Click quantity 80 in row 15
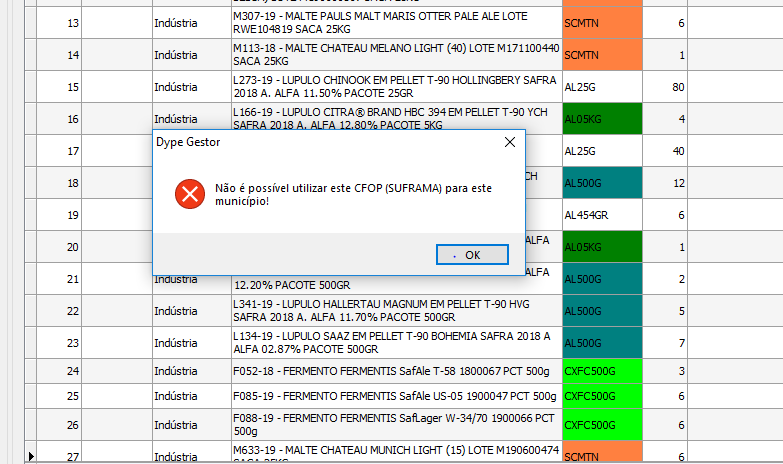 665,87
